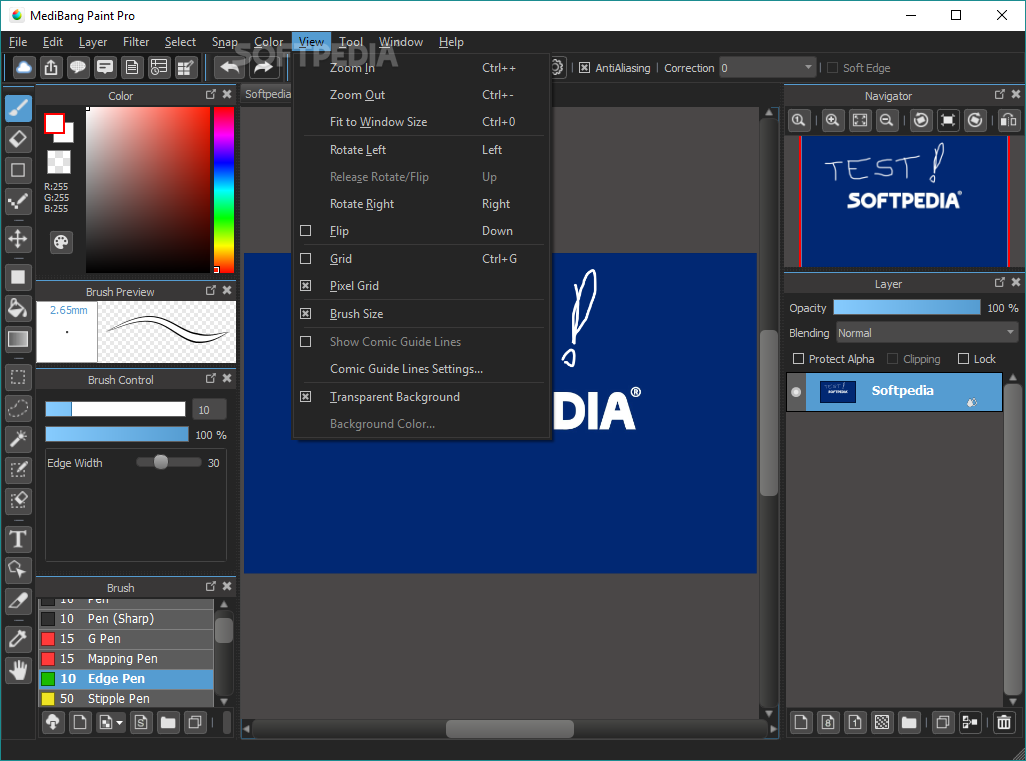Click Navigator rotate left icon
This screenshot has height=761, width=1026.
921,120
